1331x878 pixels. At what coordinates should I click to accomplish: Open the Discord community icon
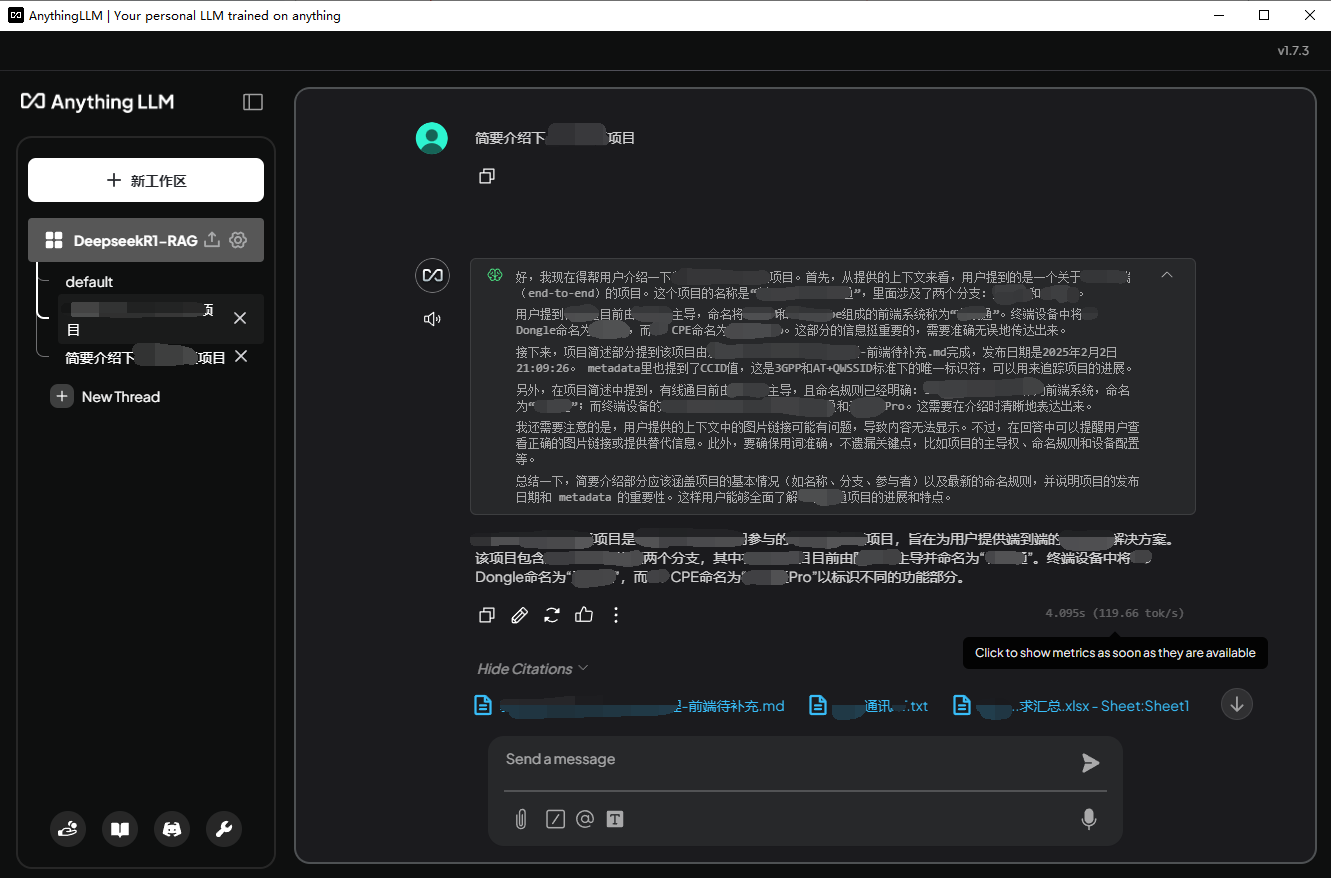point(172,829)
